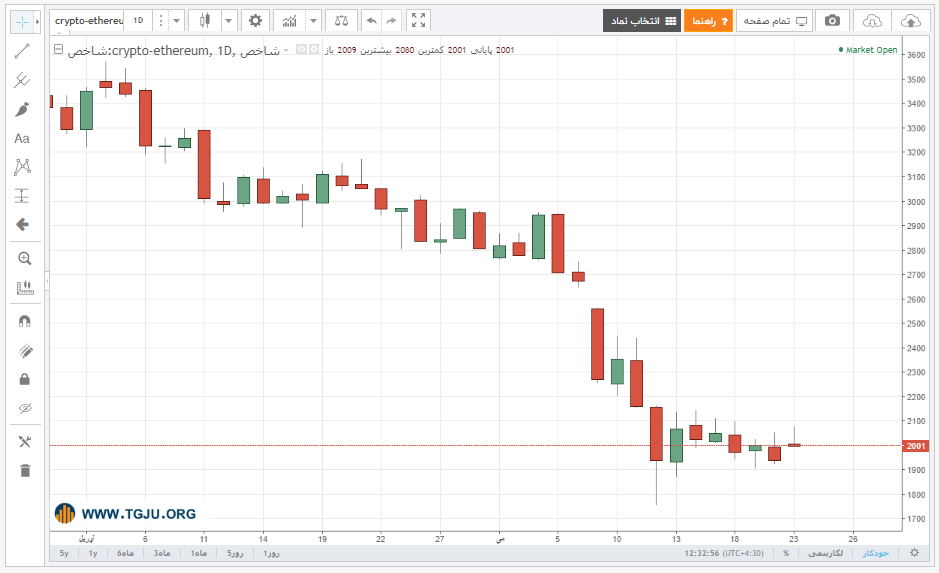Select the 6ماه time range

[125, 553]
